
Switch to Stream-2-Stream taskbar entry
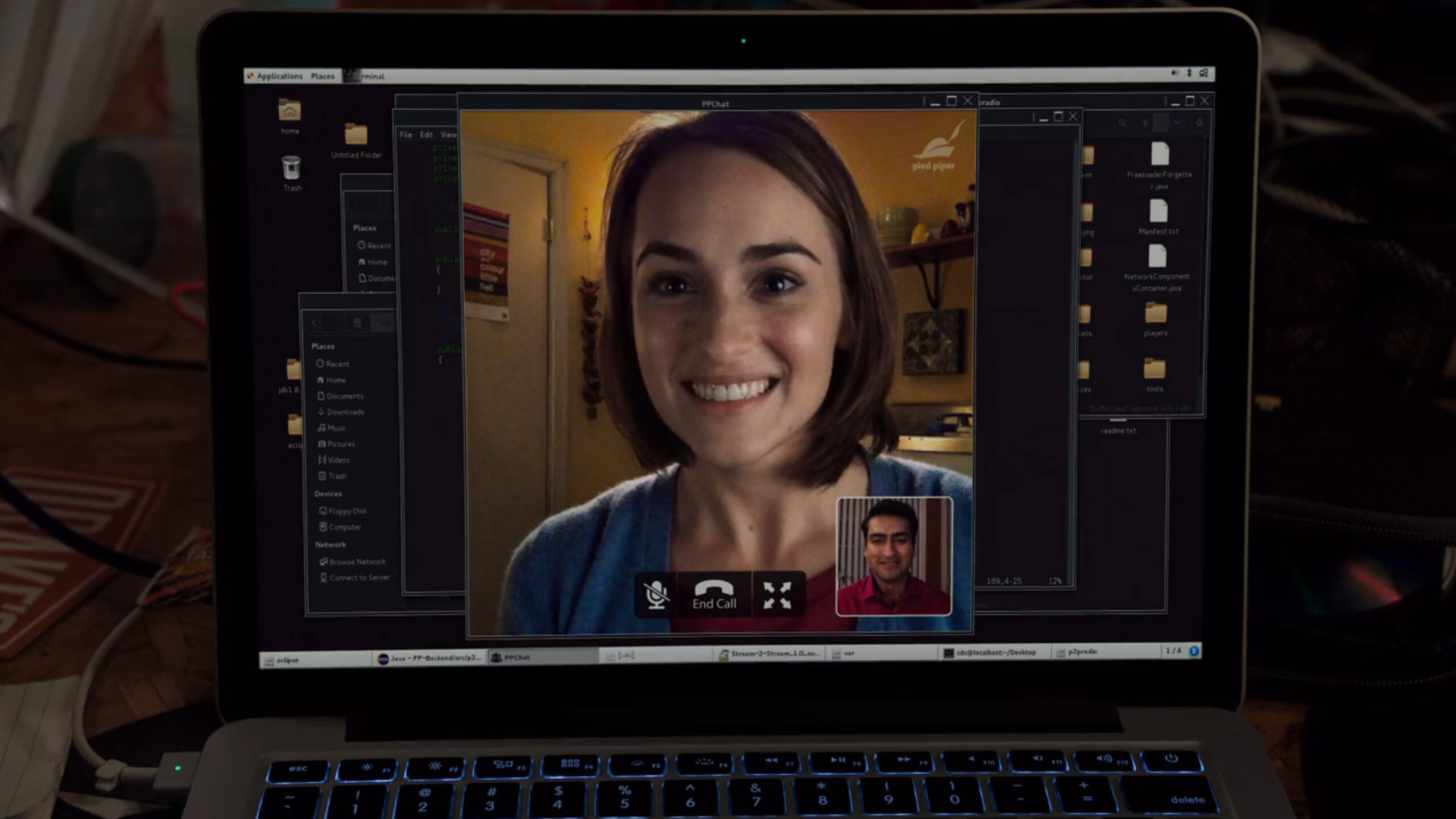click(x=769, y=654)
